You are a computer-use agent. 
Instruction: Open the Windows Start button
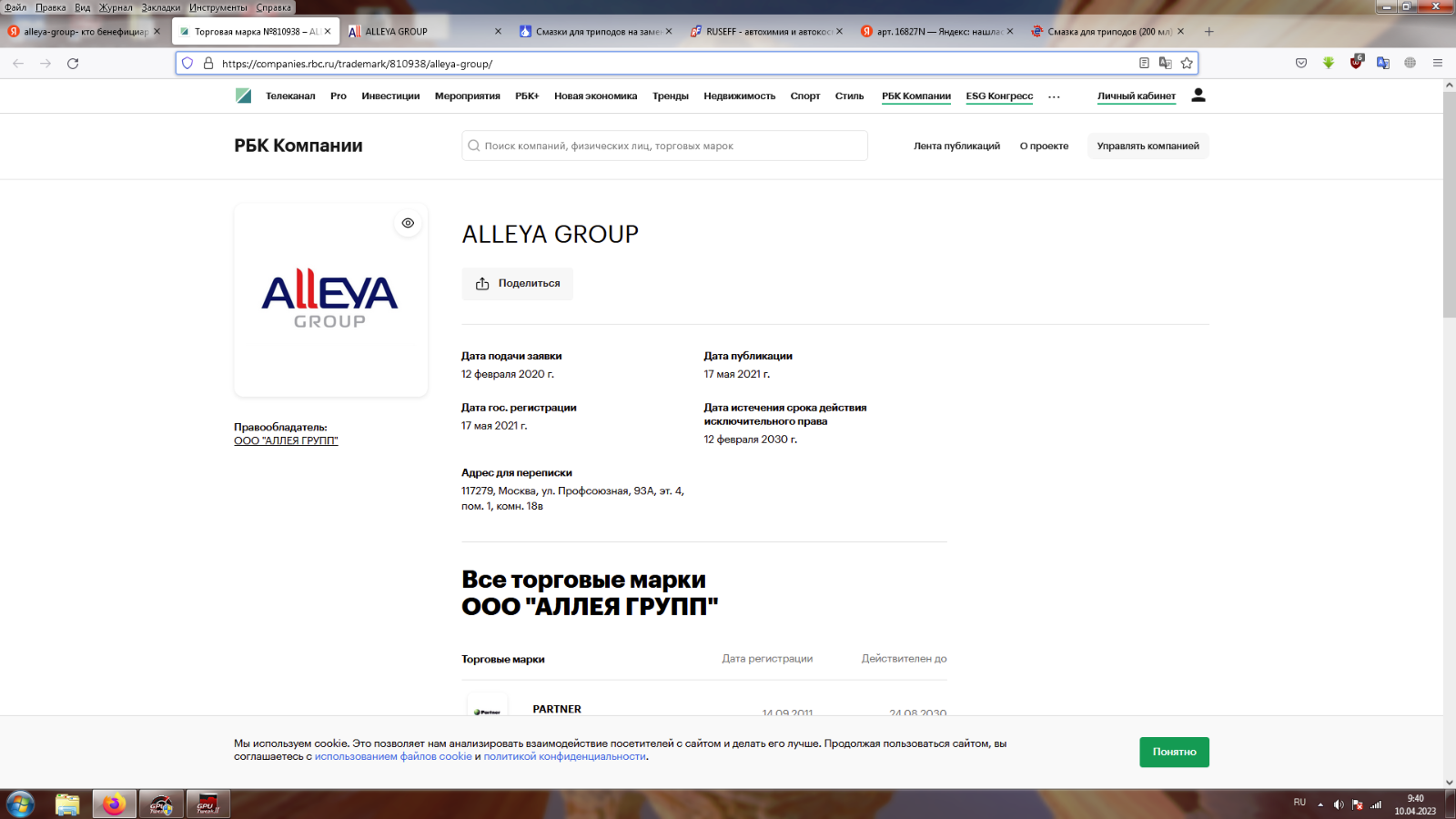click(20, 804)
